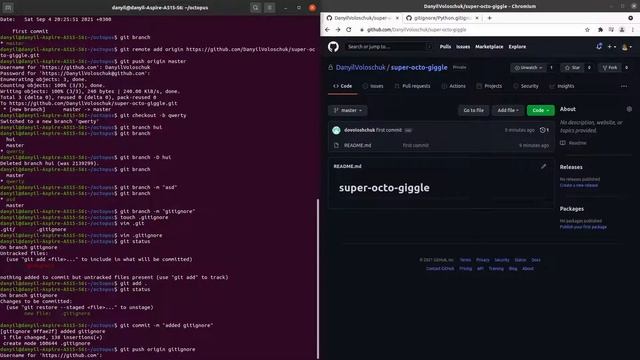The height and width of the screenshot is (360, 640).
Task: Open the Insights repository tab
Action: [x=562, y=86]
